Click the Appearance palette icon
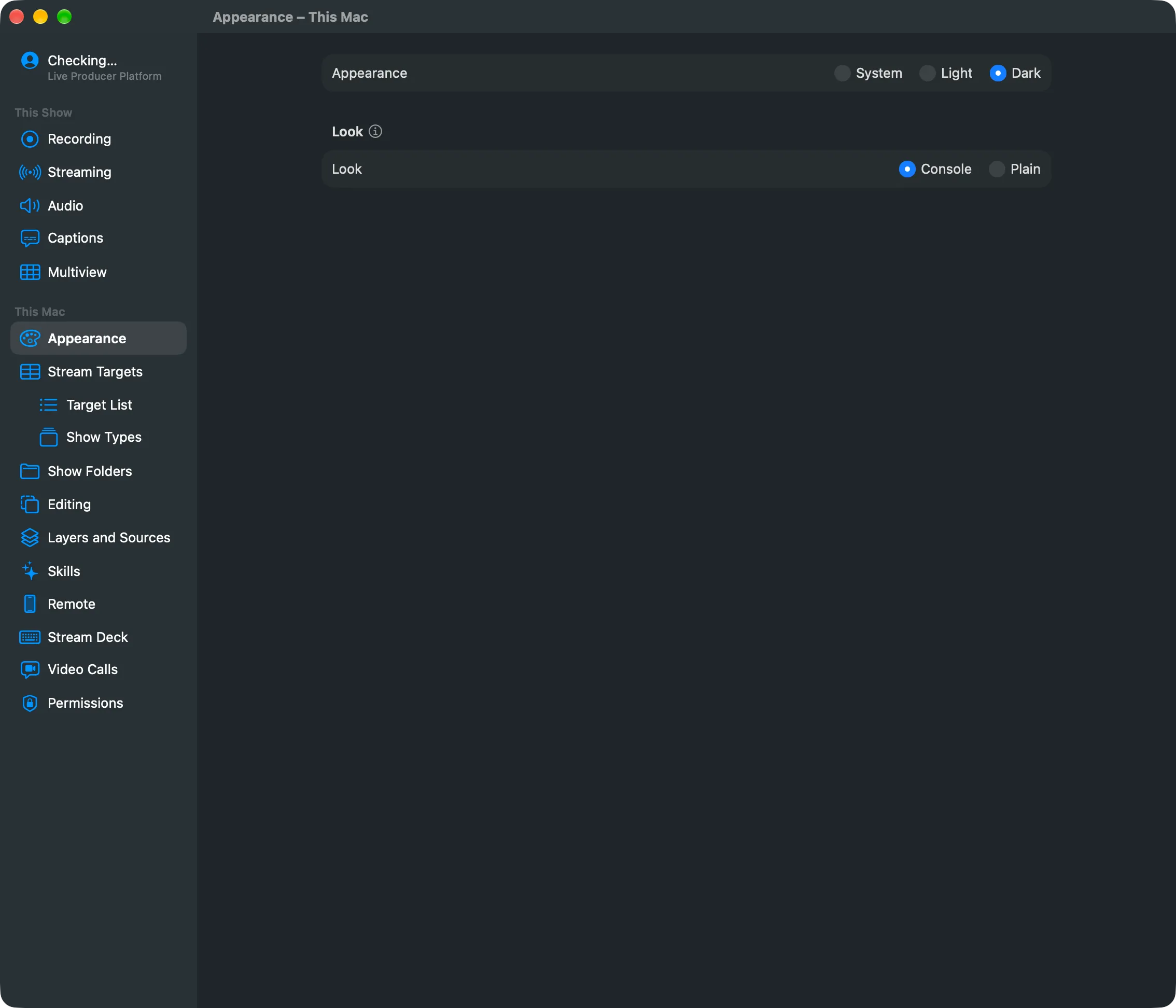This screenshot has width=1176, height=1008. tap(30, 338)
